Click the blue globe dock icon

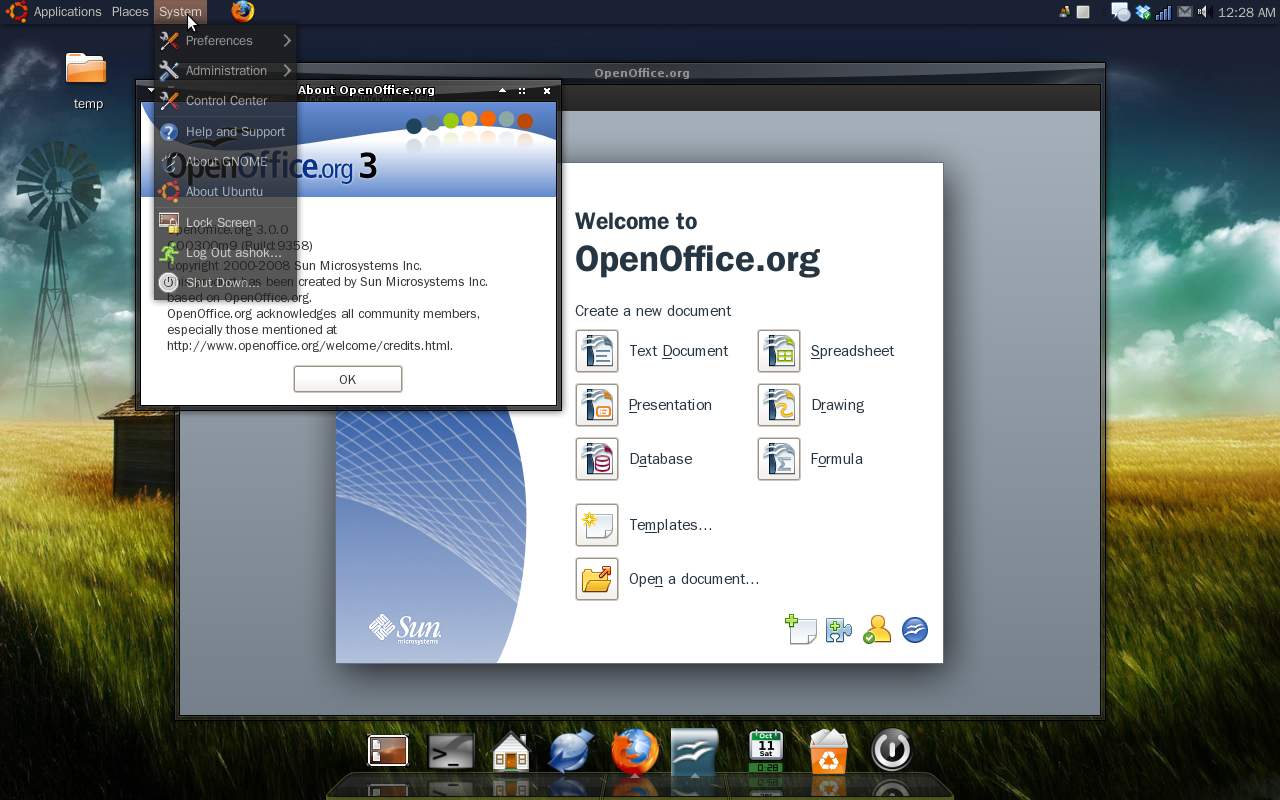coord(572,751)
